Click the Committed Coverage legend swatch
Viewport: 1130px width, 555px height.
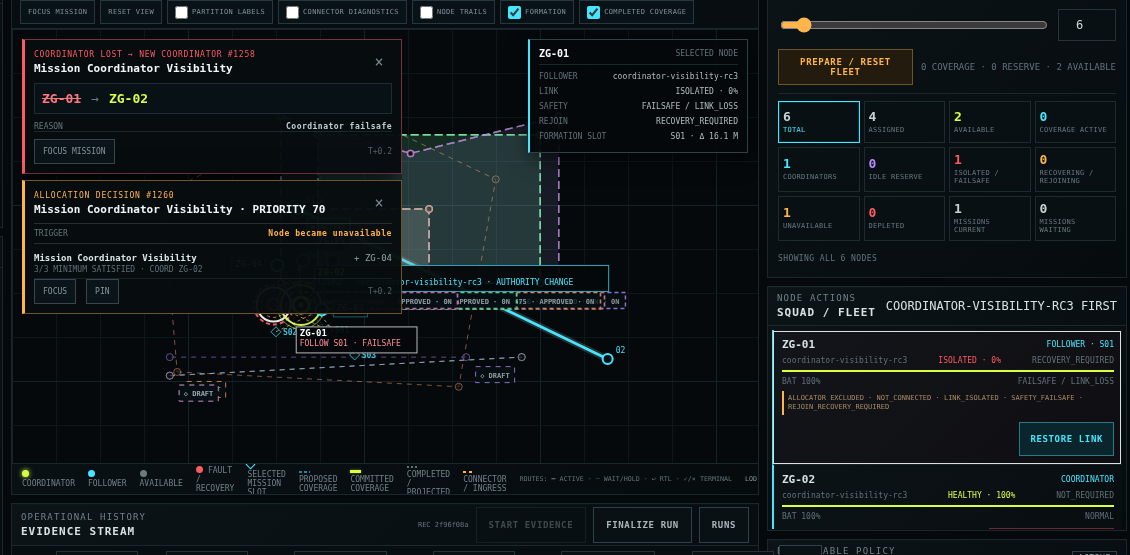(x=355, y=471)
